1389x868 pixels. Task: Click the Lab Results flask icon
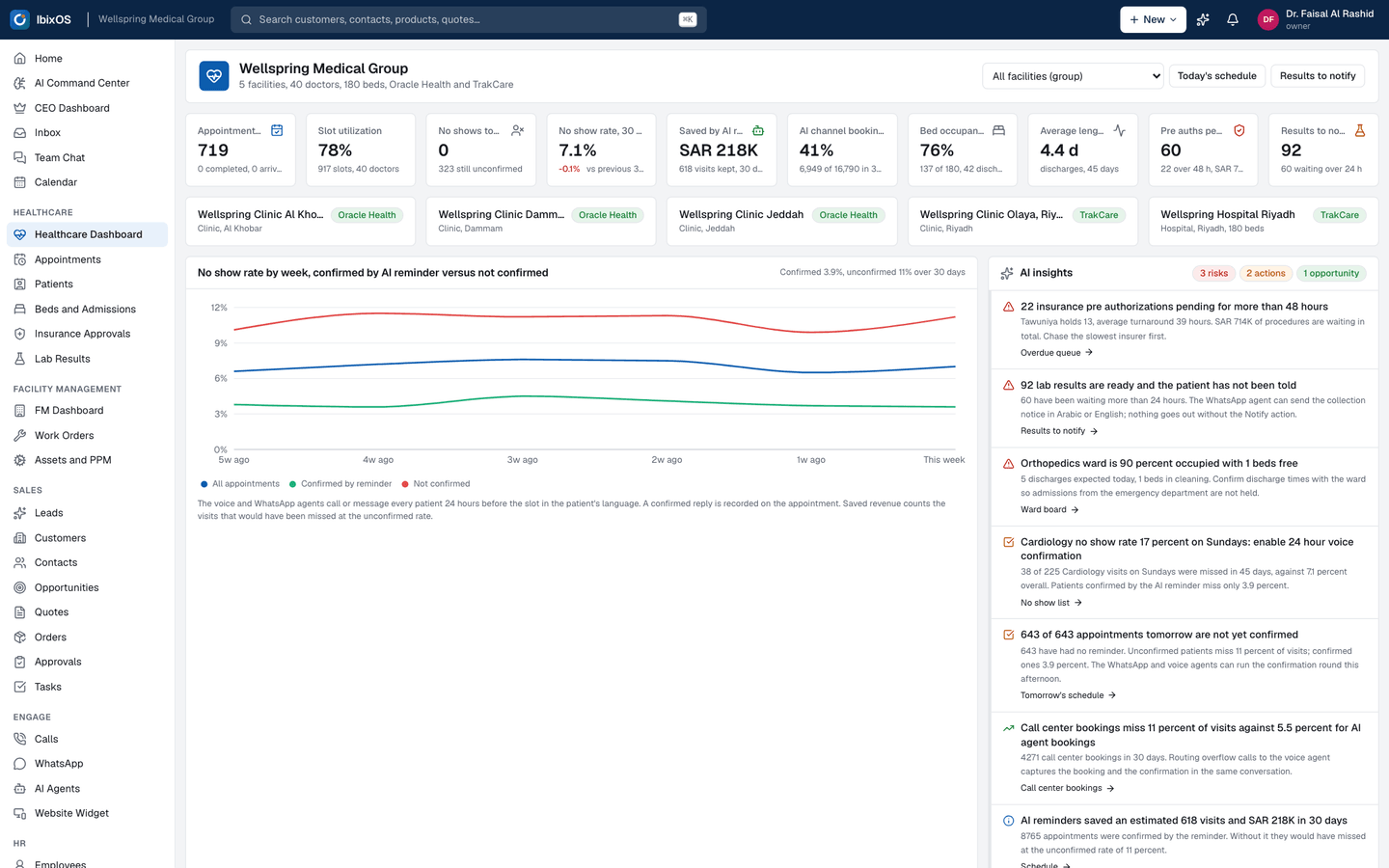point(19,359)
